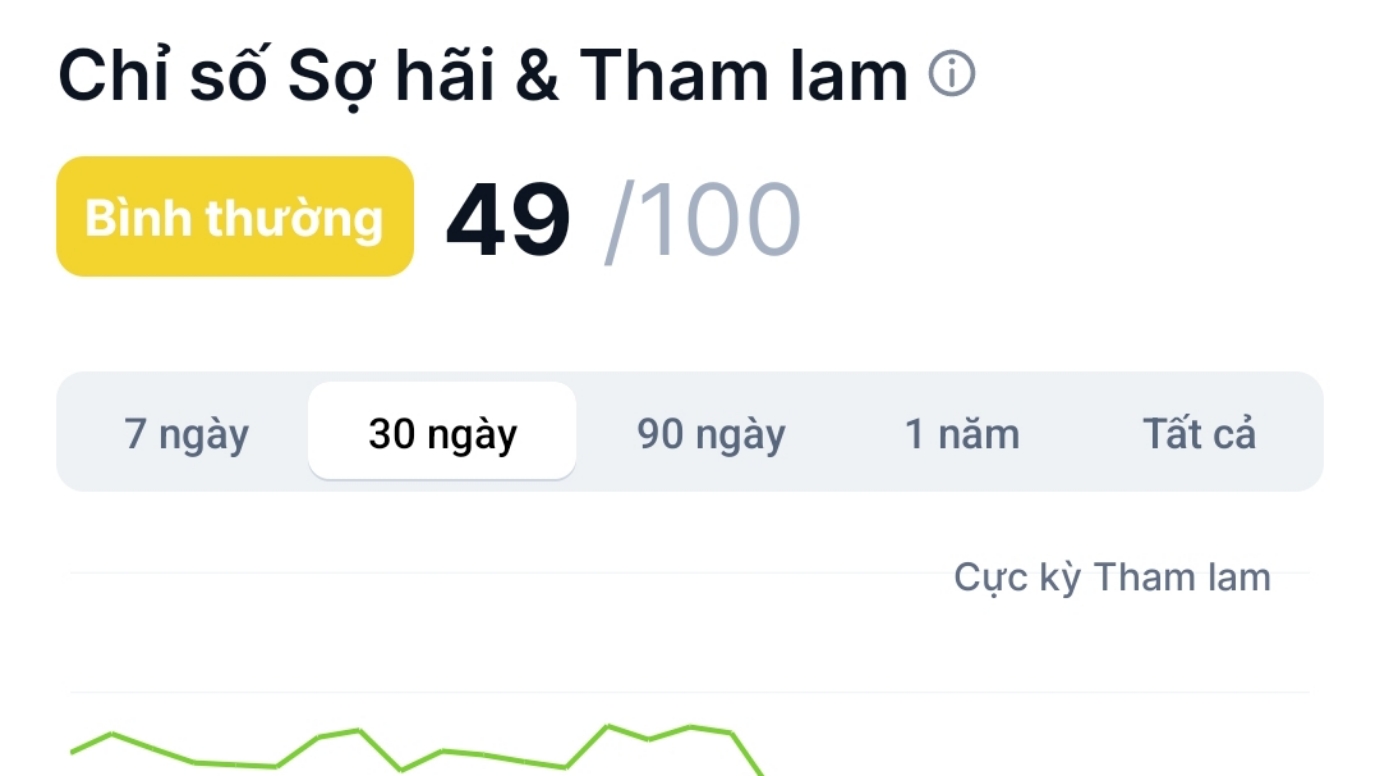Screen dimensions: 1380x776
Task: Click the lowest dip near the green line's middle
Action: click(x=401, y=769)
